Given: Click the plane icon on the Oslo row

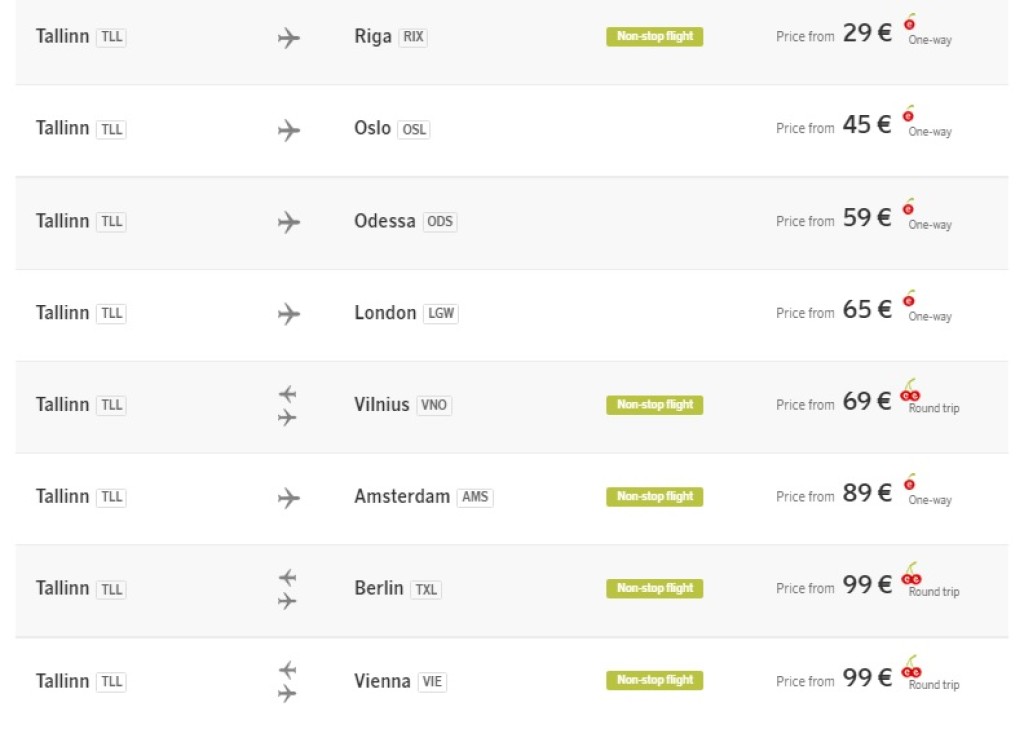Looking at the screenshot, I should (x=288, y=130).
